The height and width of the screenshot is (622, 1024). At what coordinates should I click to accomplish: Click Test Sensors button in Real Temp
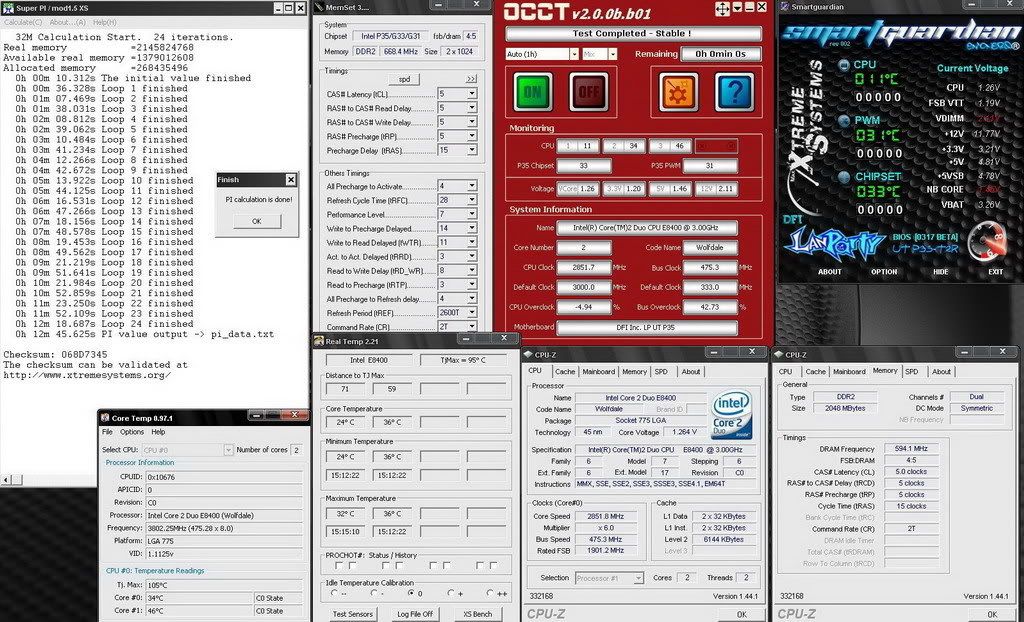353,614
